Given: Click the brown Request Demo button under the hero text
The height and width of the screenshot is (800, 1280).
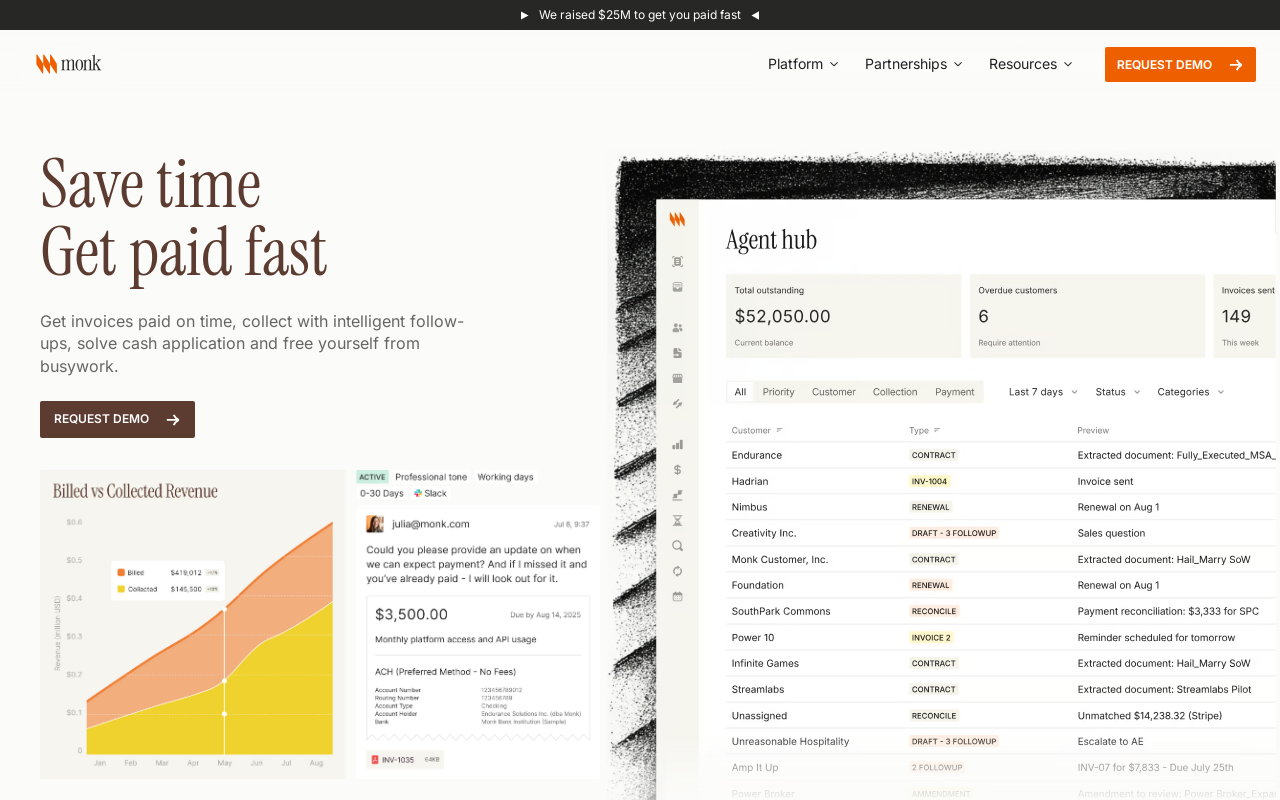Looking at the screenshot, I should [117, 419].
